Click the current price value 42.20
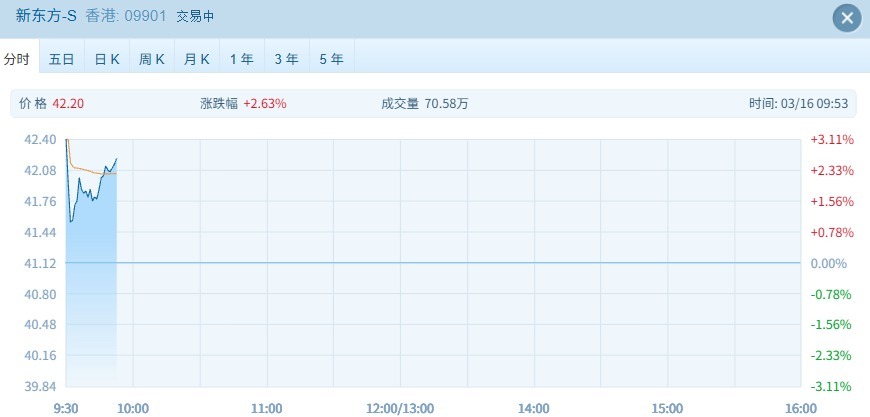Viewport: 870px width, 417px height. 68,103
